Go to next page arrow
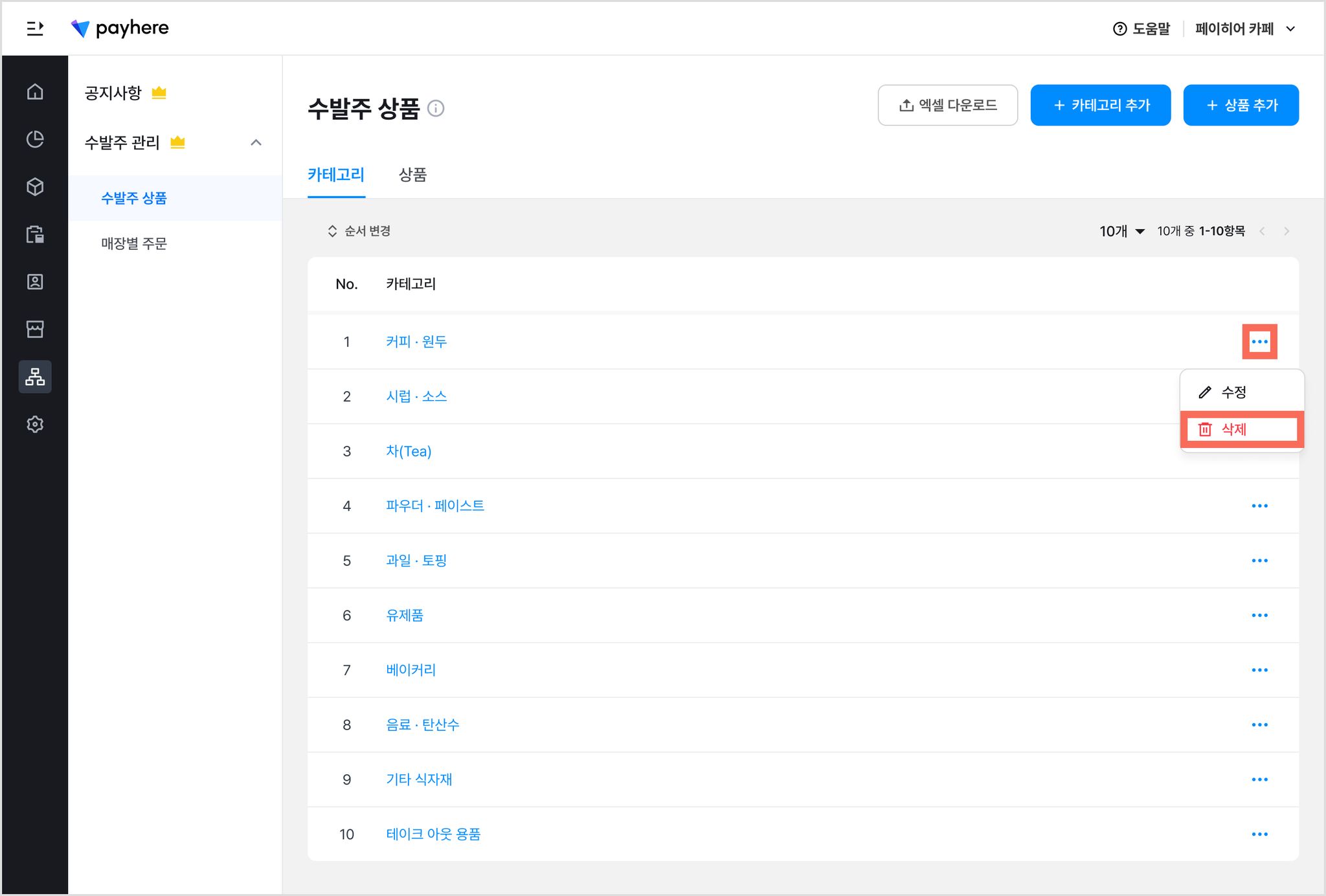 (x=1287, y=231)
